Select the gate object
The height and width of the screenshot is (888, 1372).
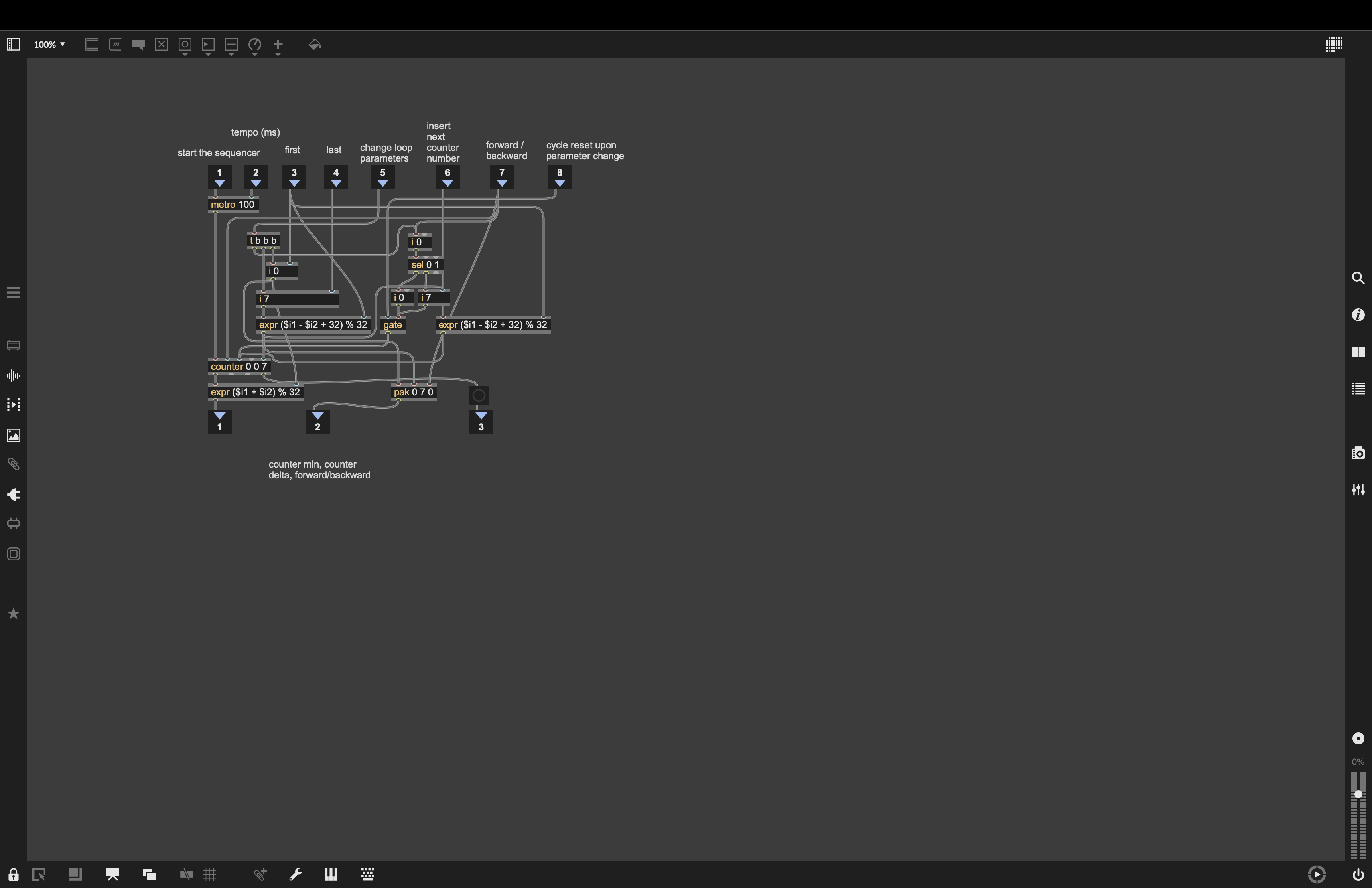393,325
